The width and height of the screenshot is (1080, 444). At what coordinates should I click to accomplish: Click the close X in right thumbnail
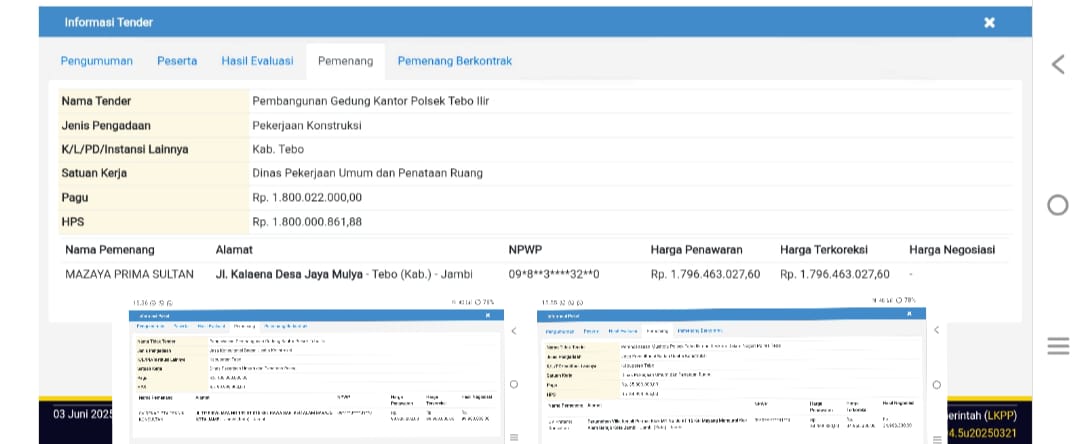(908, 314)
